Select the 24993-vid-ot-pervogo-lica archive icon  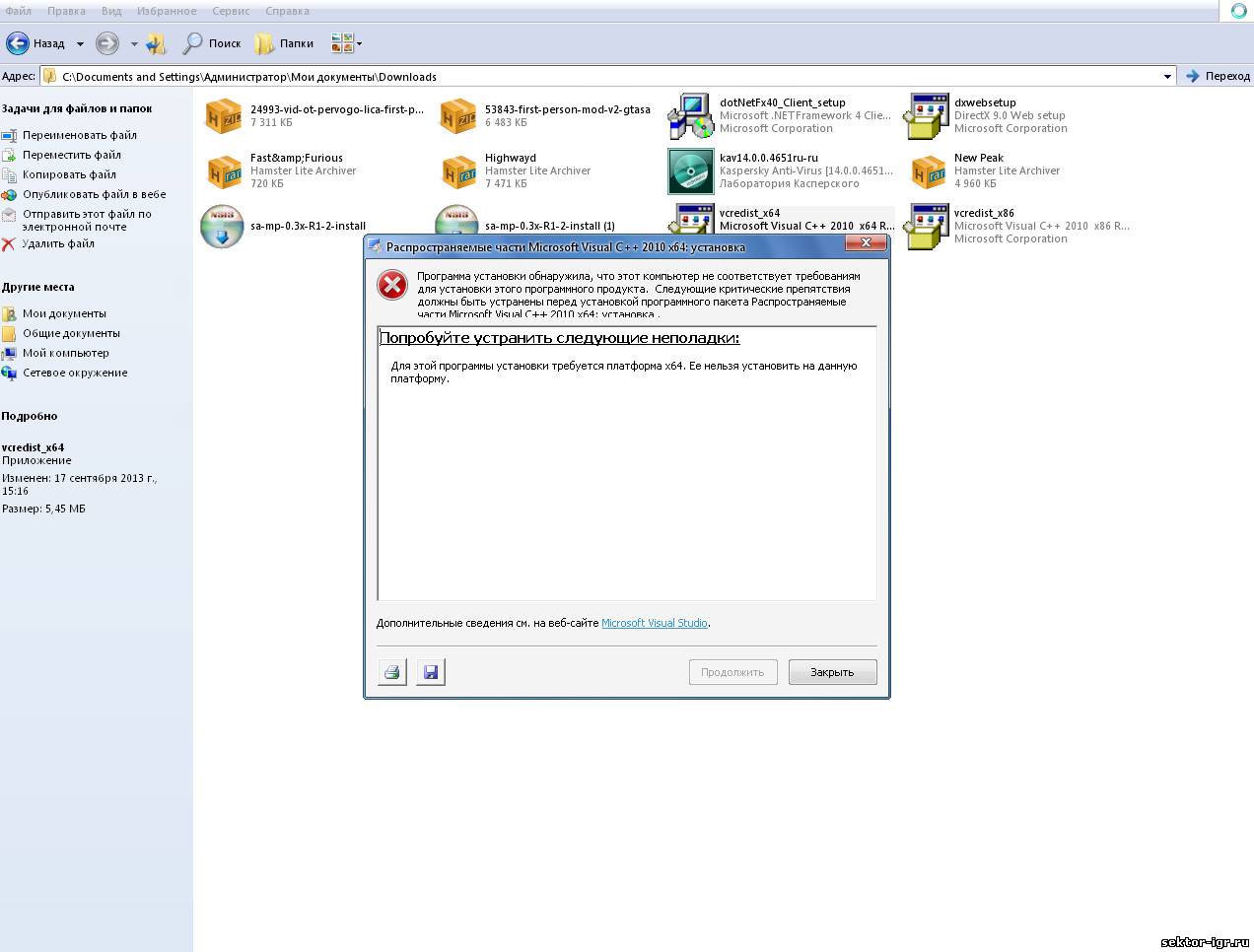[x=223, y=115]
